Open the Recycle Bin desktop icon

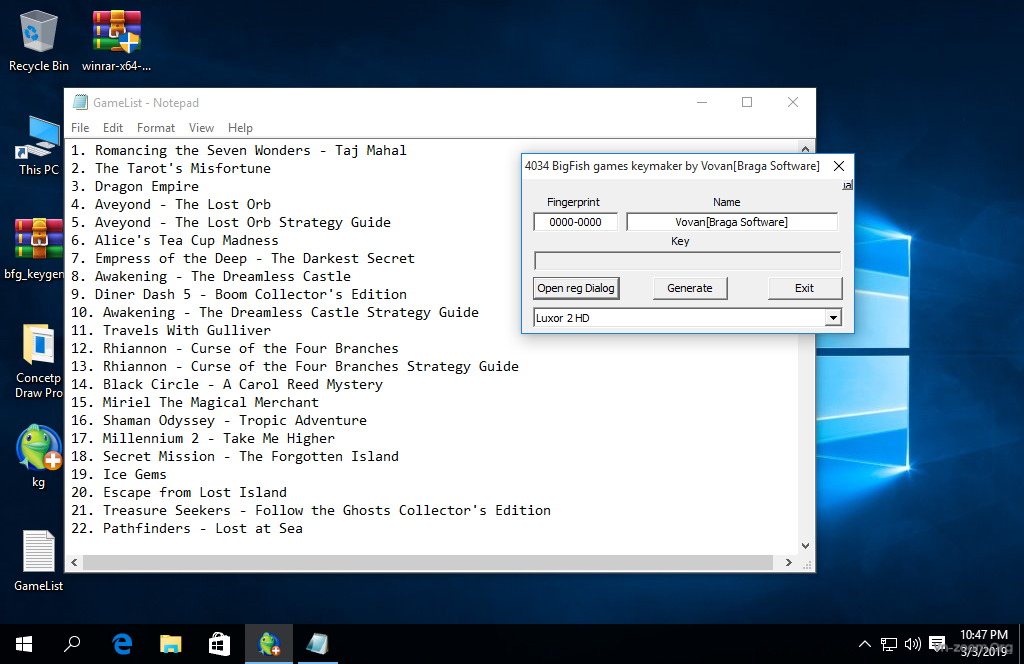coord(39,40)
